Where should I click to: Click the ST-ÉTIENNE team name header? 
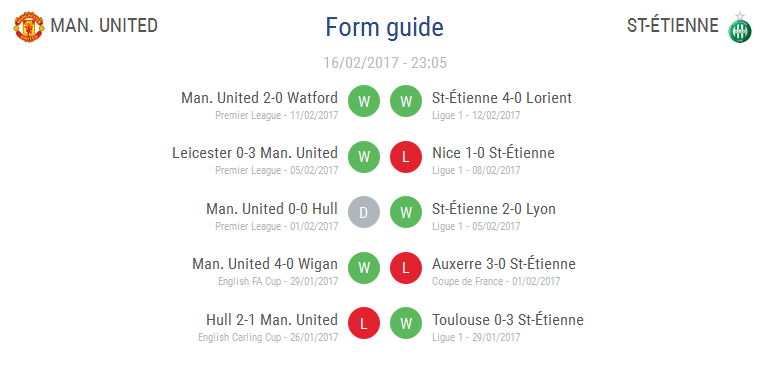[673, 26]
